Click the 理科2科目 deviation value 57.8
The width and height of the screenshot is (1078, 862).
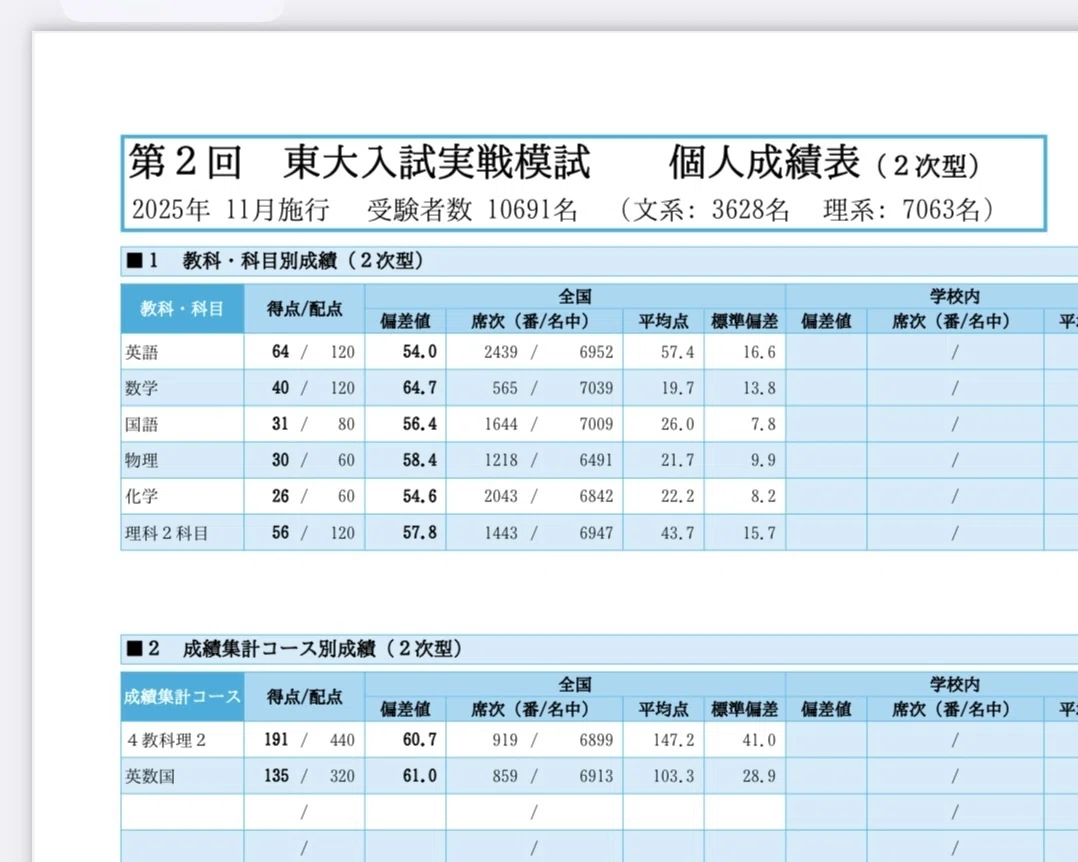[419, 533]
